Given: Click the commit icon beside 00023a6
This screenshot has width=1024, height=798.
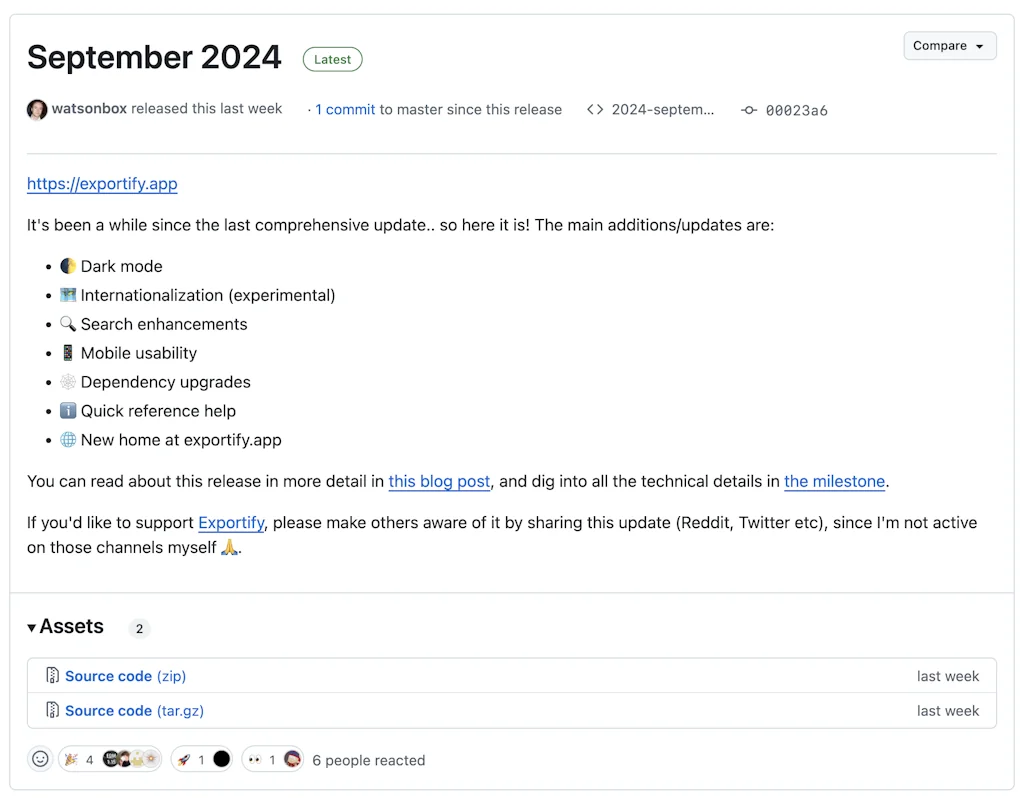Looking at the screenshot, I should pyautogui.click(x=750, y=110).
